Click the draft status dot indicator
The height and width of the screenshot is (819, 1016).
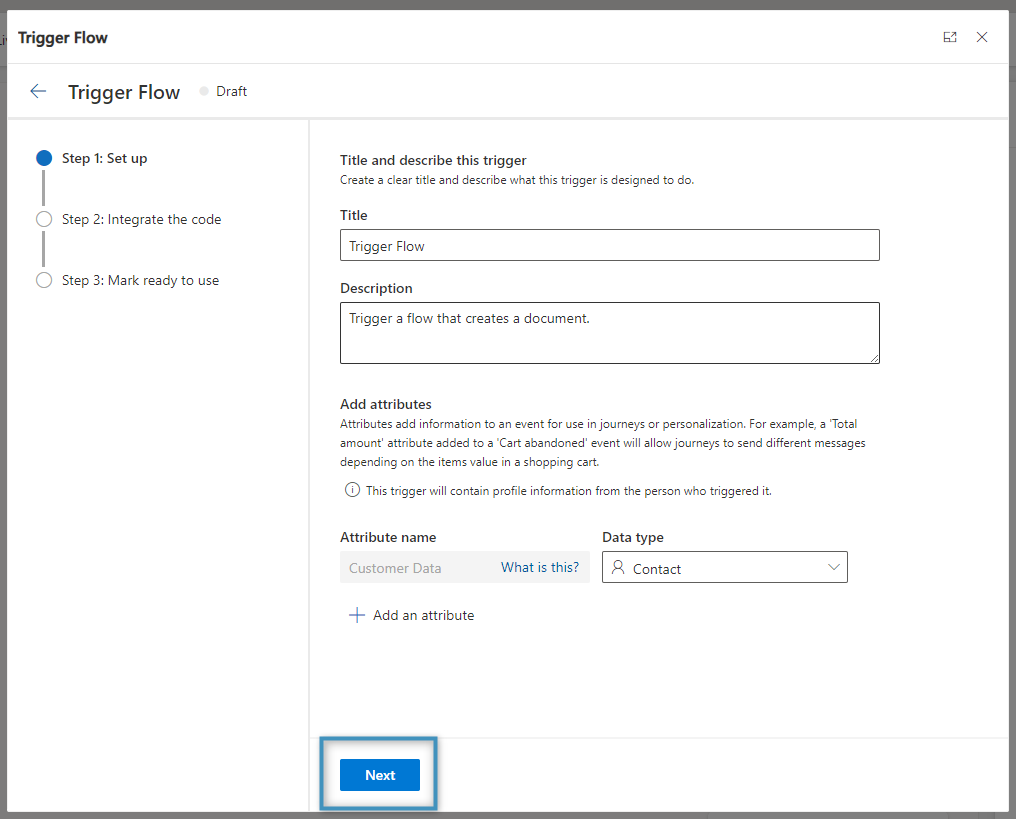click(204, 91)
